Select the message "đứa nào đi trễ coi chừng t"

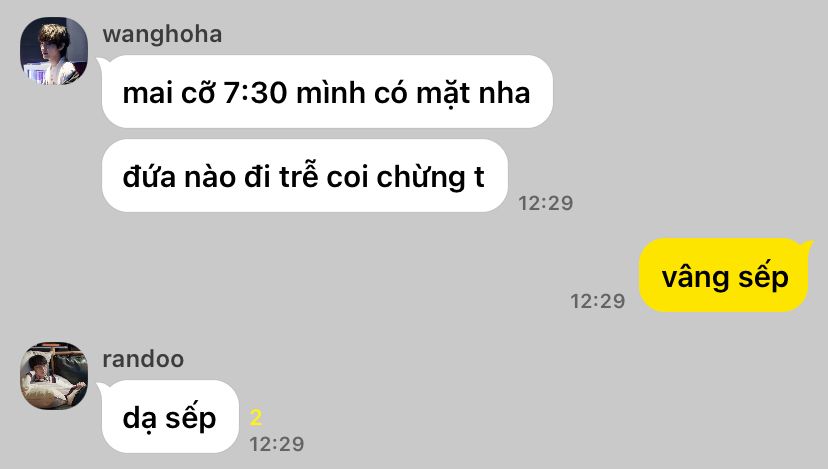pyautogui.click(x=305, y=176)
